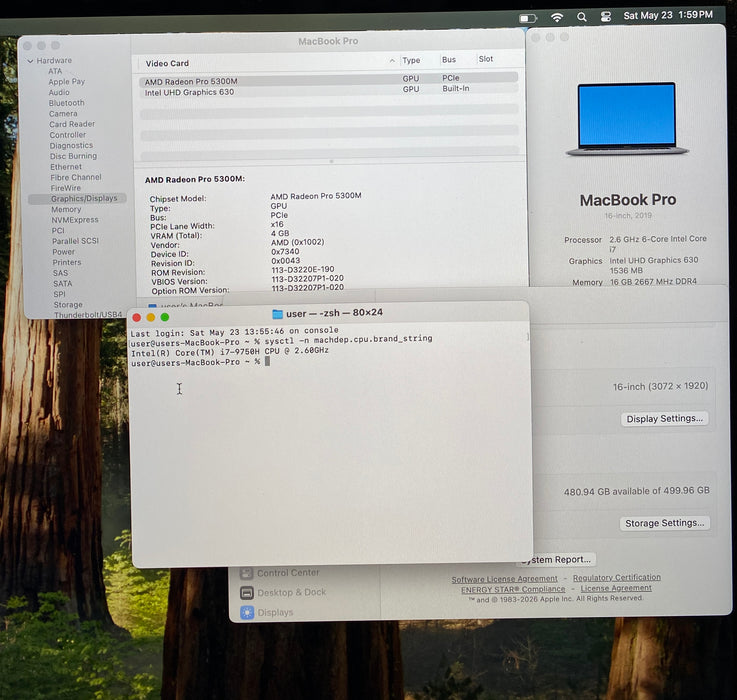Select Printers in hardware list
Viewport: 737px width, 700px height.
[67, 262]
